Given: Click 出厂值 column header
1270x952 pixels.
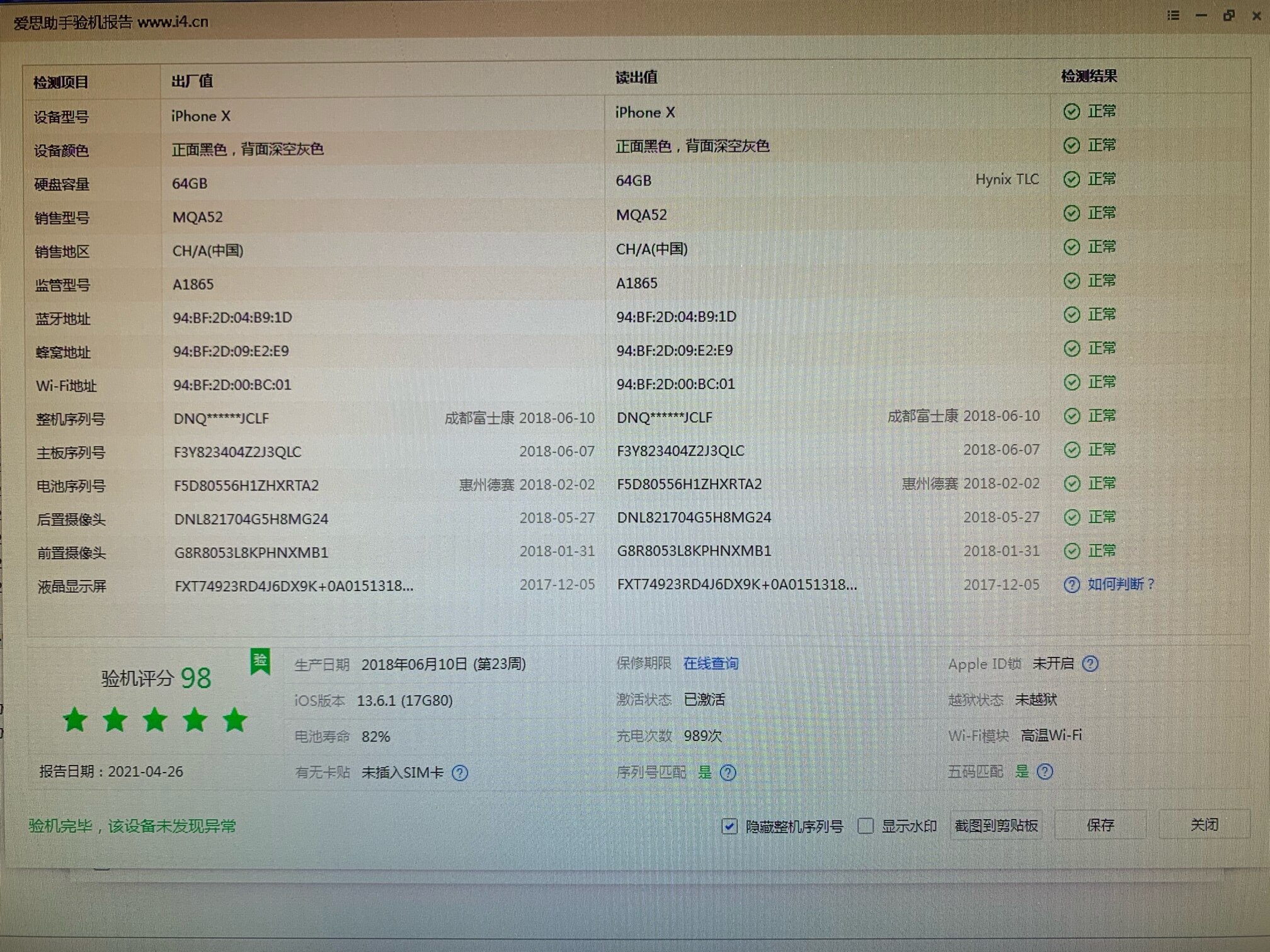Looking at the screenshot, I should pyautogui.click(x=192, y=81).
